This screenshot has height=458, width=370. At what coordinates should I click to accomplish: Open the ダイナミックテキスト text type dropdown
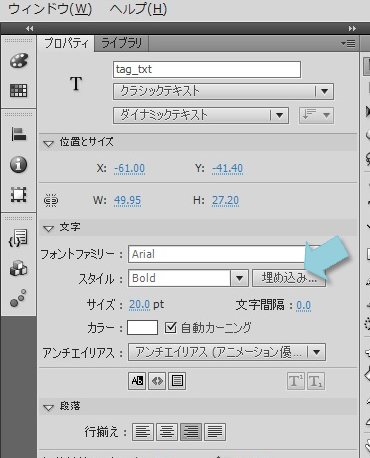click(x=201, y=115)
